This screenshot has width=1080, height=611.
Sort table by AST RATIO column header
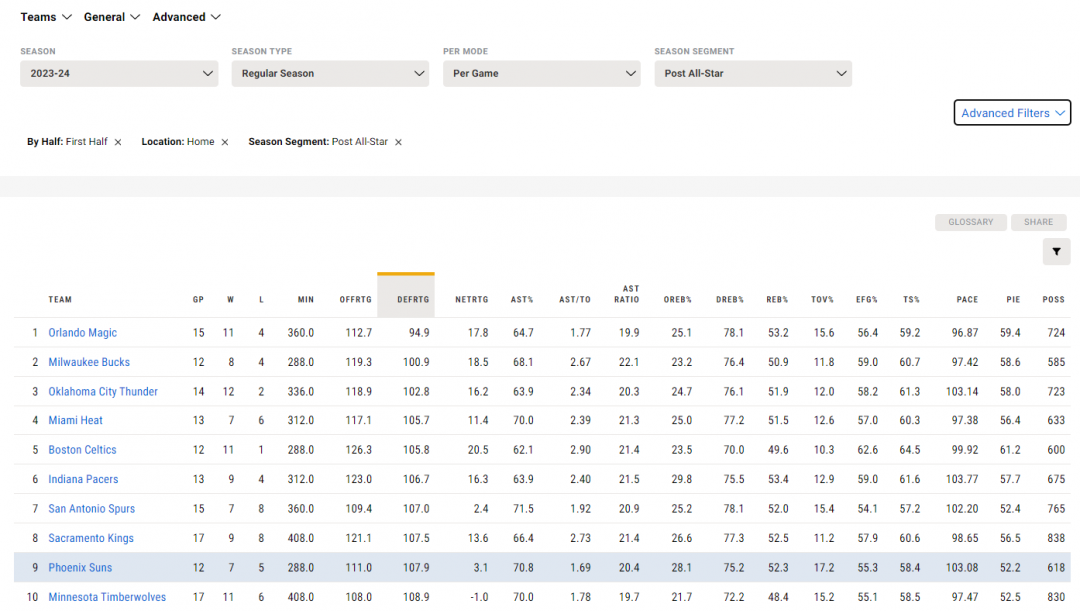click(627, 294)
